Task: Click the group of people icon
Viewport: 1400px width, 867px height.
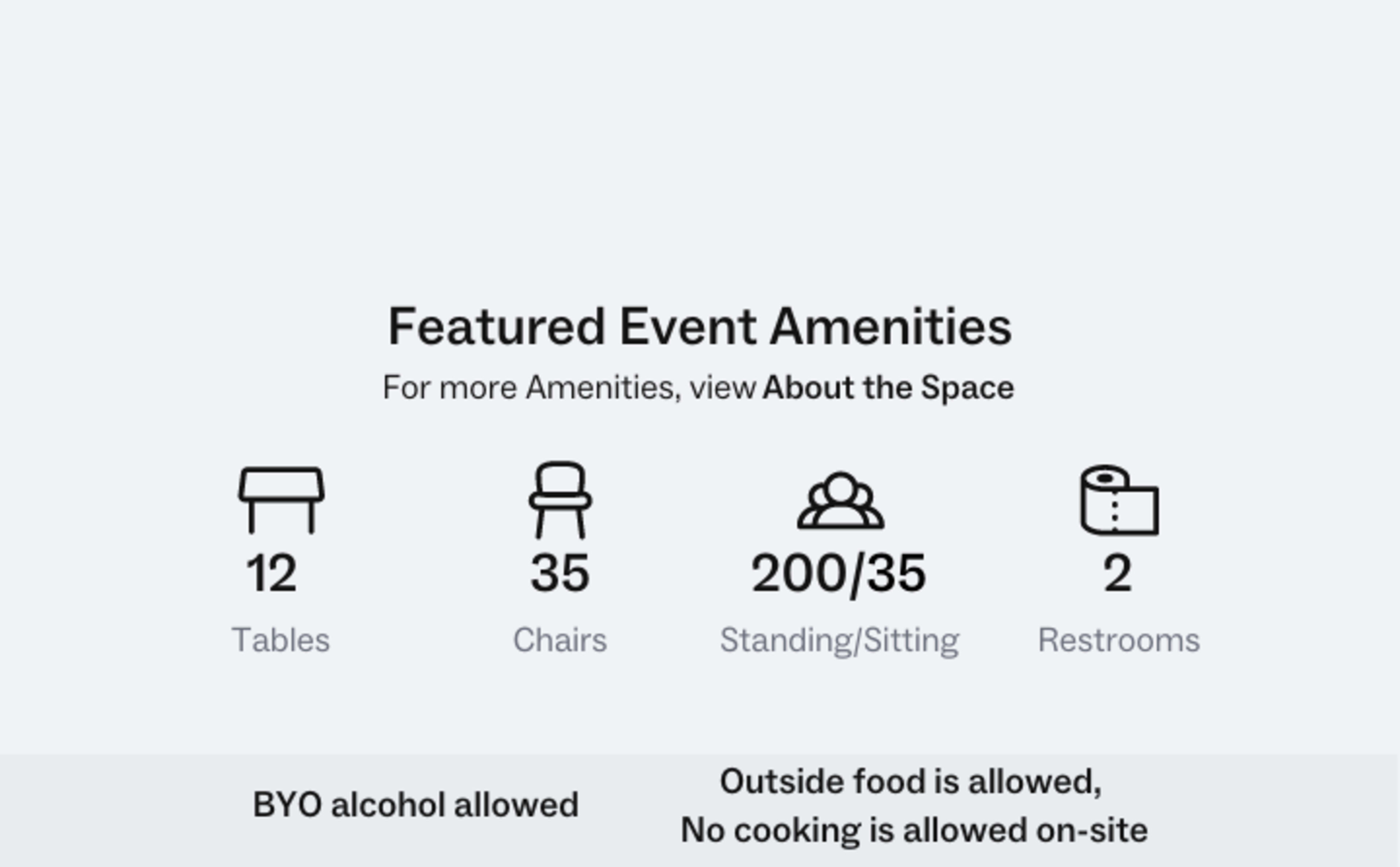Action: (840, 500)
